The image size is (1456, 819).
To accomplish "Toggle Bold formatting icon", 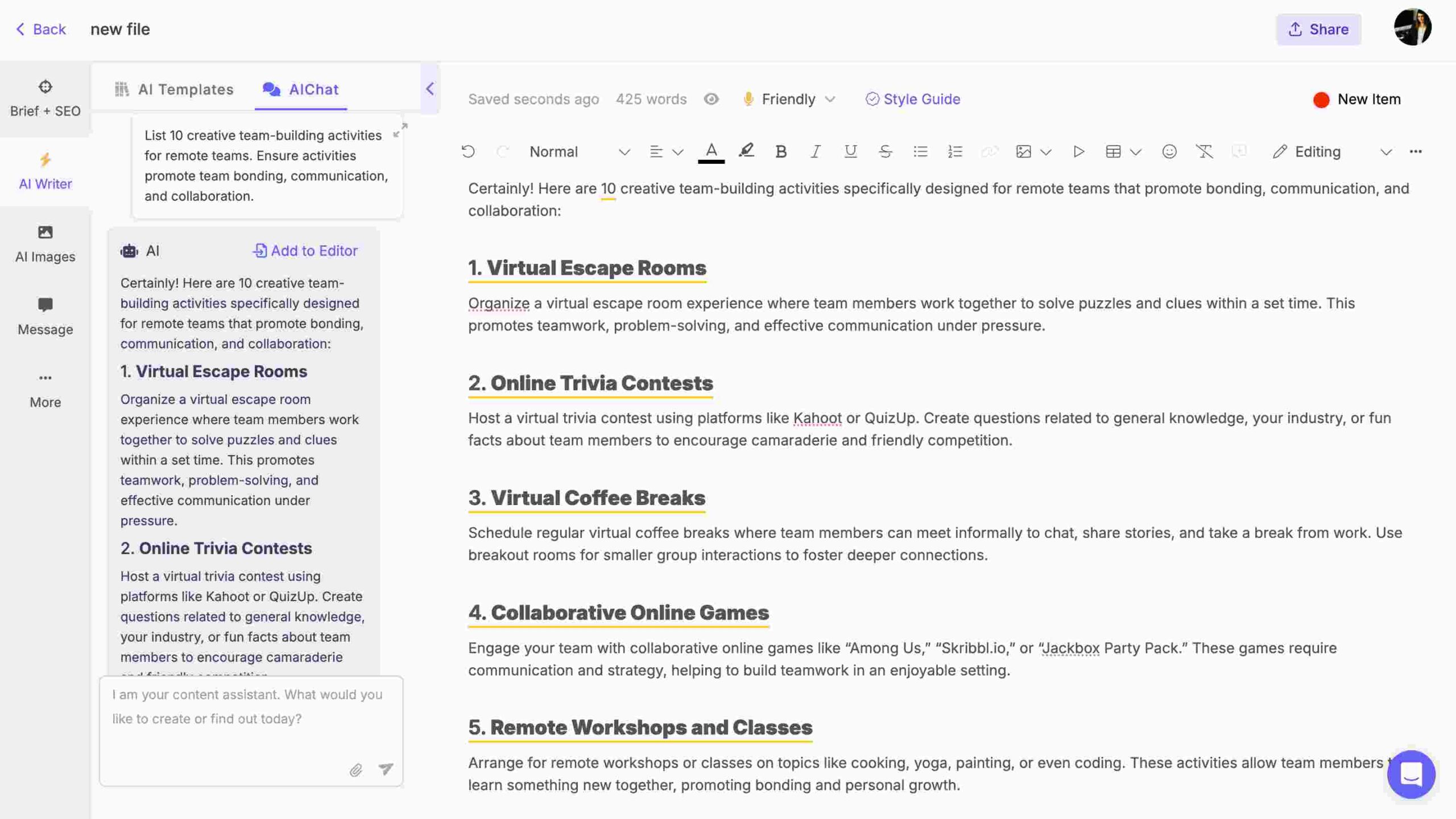I will coord(780,151).
